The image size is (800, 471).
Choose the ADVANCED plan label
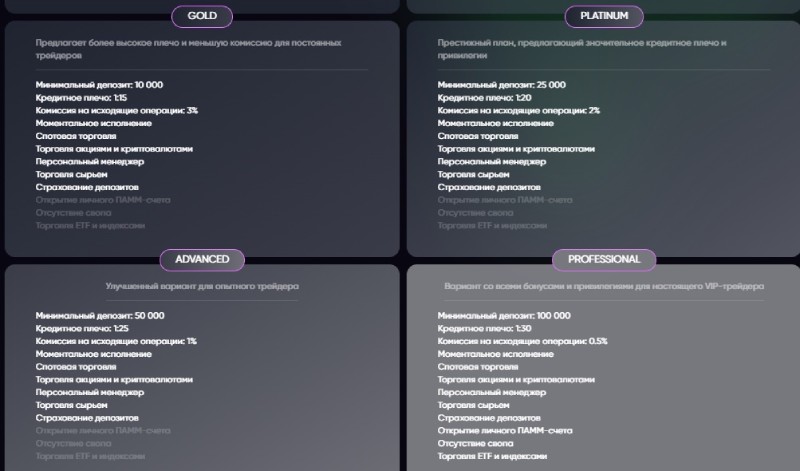[x=202, y=260]
